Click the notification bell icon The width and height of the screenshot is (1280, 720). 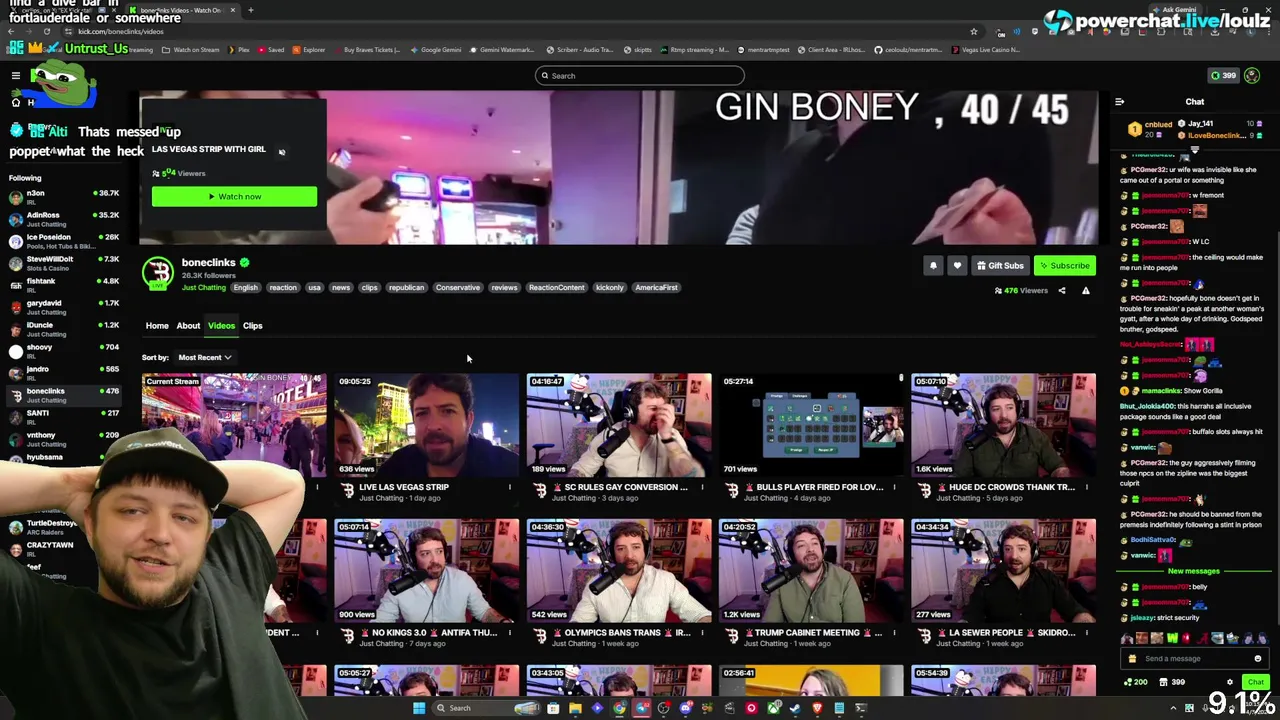pos(933,265)
